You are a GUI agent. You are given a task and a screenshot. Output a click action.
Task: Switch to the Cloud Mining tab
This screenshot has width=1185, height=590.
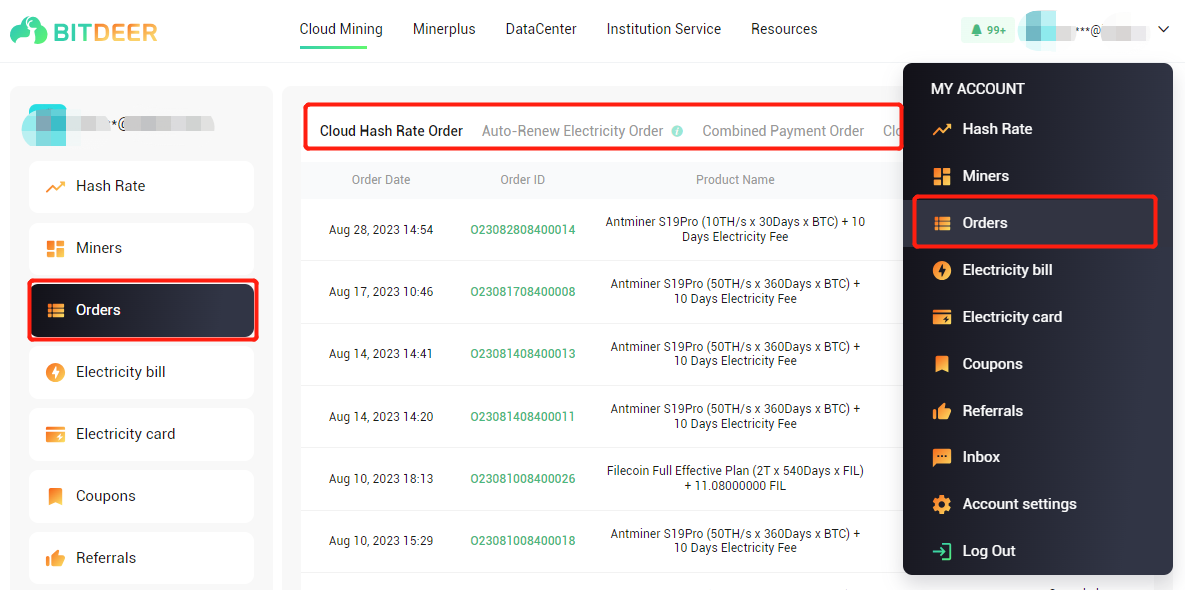click(x=340, y=29)
